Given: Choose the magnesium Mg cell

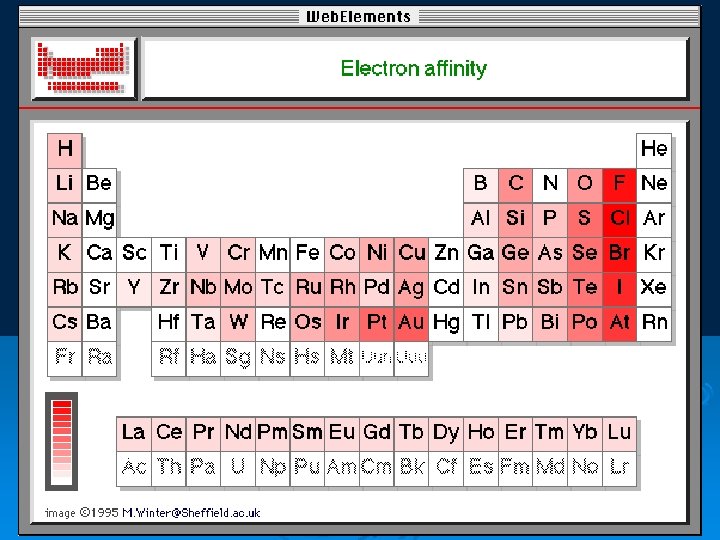Looking at the screenshot, I should 100,220.
